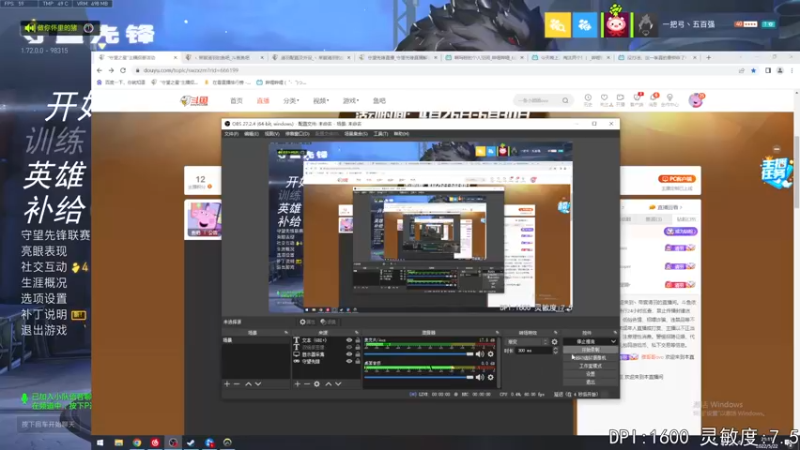The width and height of the screenshot is (800, 450).
Task: Go to 首页 on Douyu
Action: pos(236,101)
